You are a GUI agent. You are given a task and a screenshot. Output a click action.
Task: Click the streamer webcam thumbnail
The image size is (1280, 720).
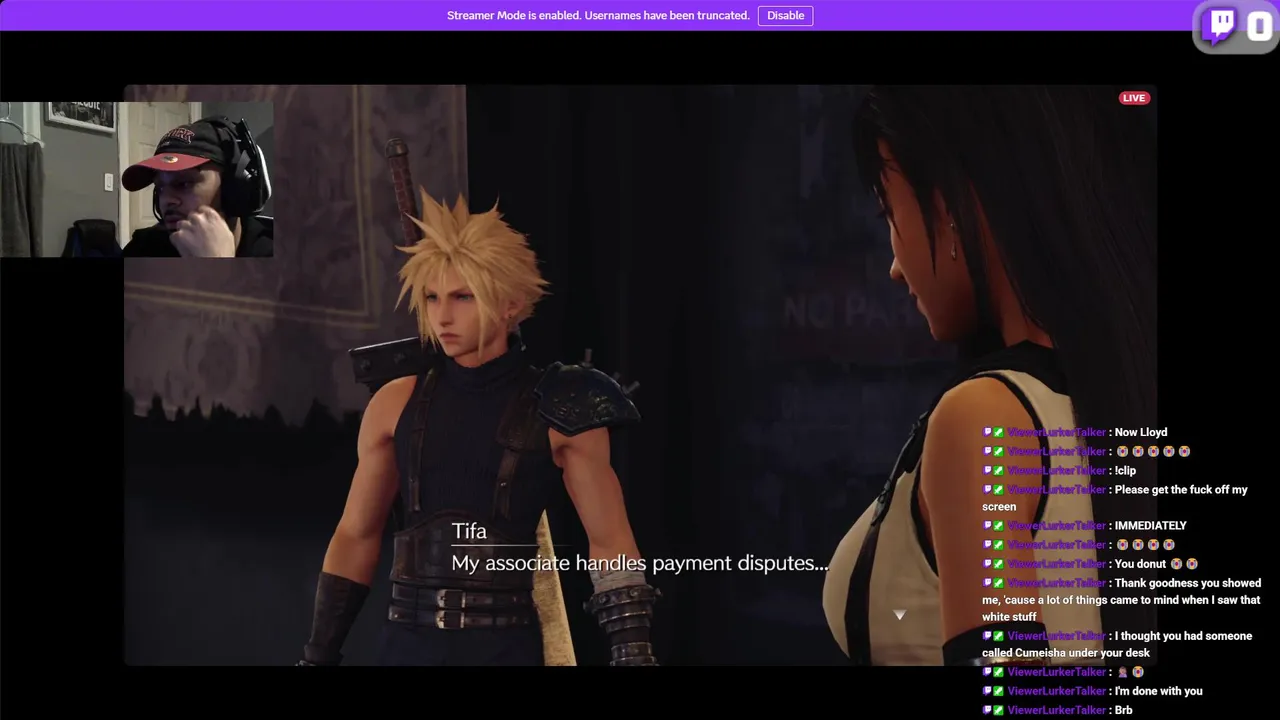[x=137, y=179]
